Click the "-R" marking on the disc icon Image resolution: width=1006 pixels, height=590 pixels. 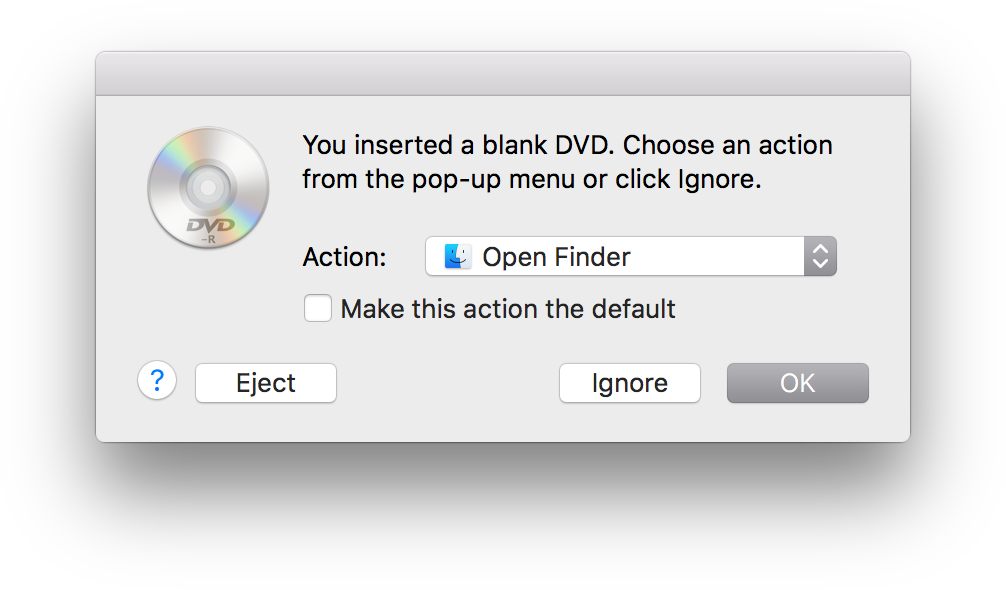click(x=209, y=239)
